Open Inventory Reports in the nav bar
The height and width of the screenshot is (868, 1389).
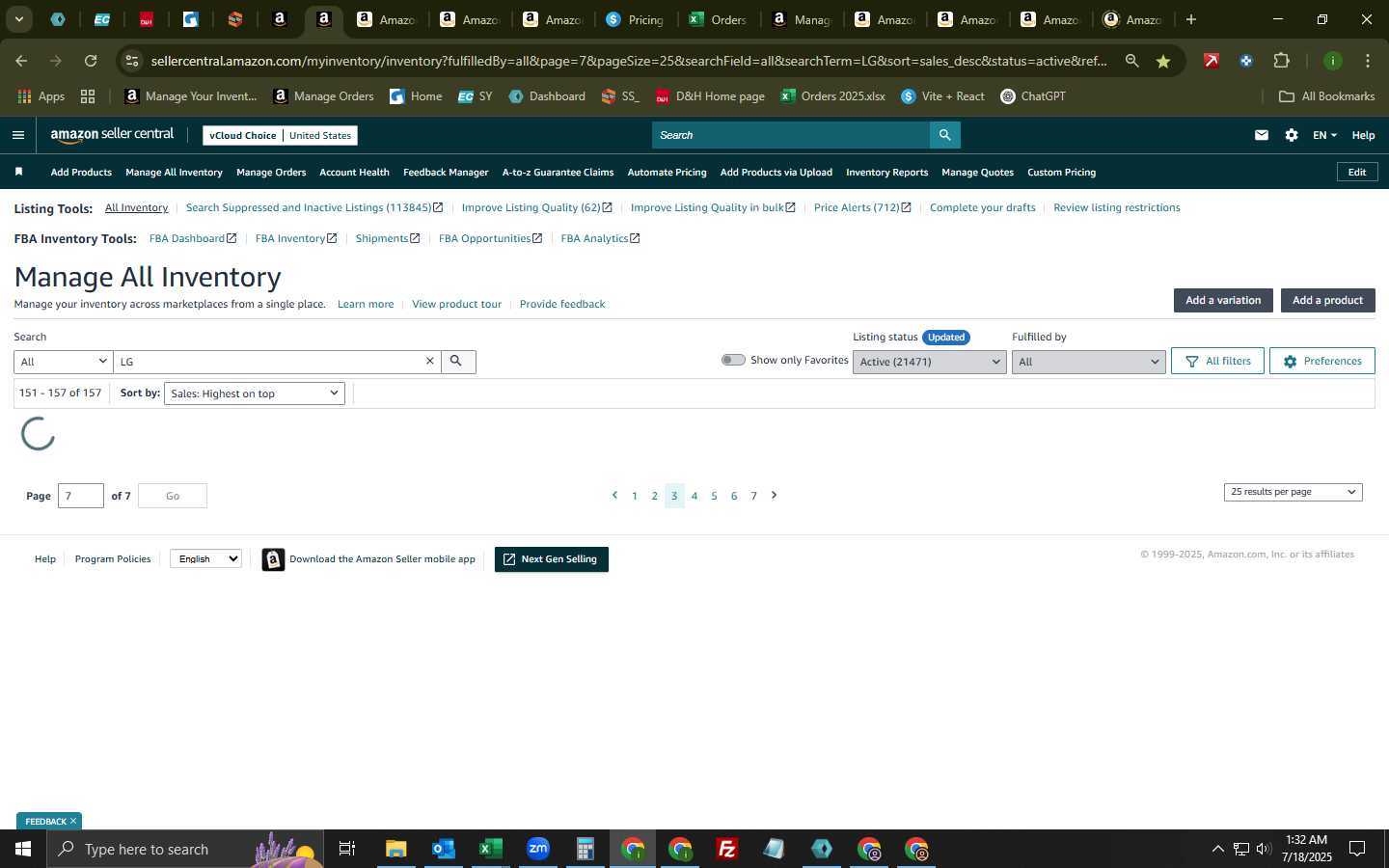(886, 173)
